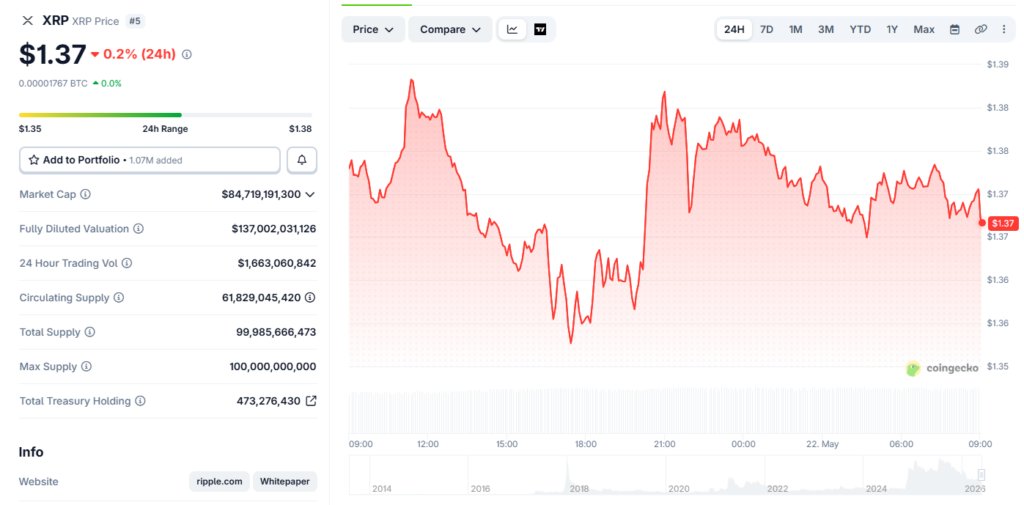Select the 24H timeframe tab
This screenshot has width=1024, height=505.
[x=734, y=29]
